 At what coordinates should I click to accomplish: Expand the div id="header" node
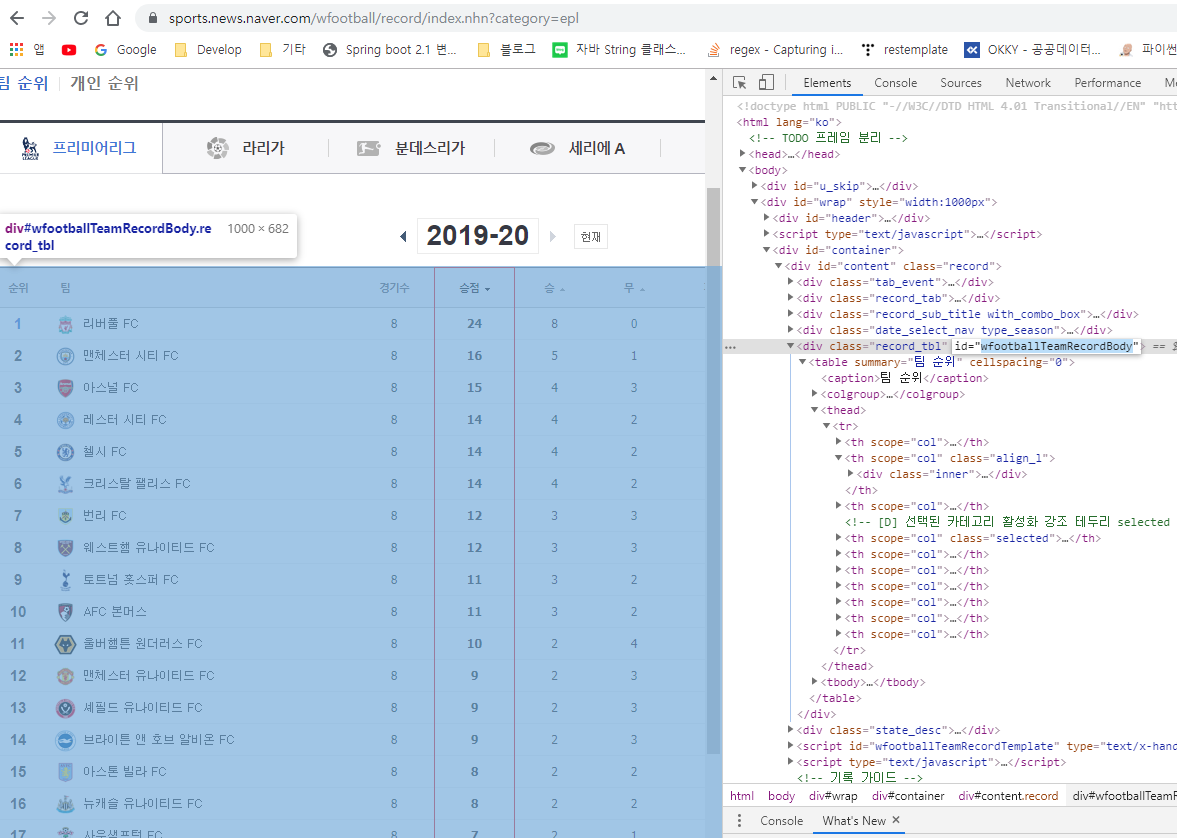[766, 217]
